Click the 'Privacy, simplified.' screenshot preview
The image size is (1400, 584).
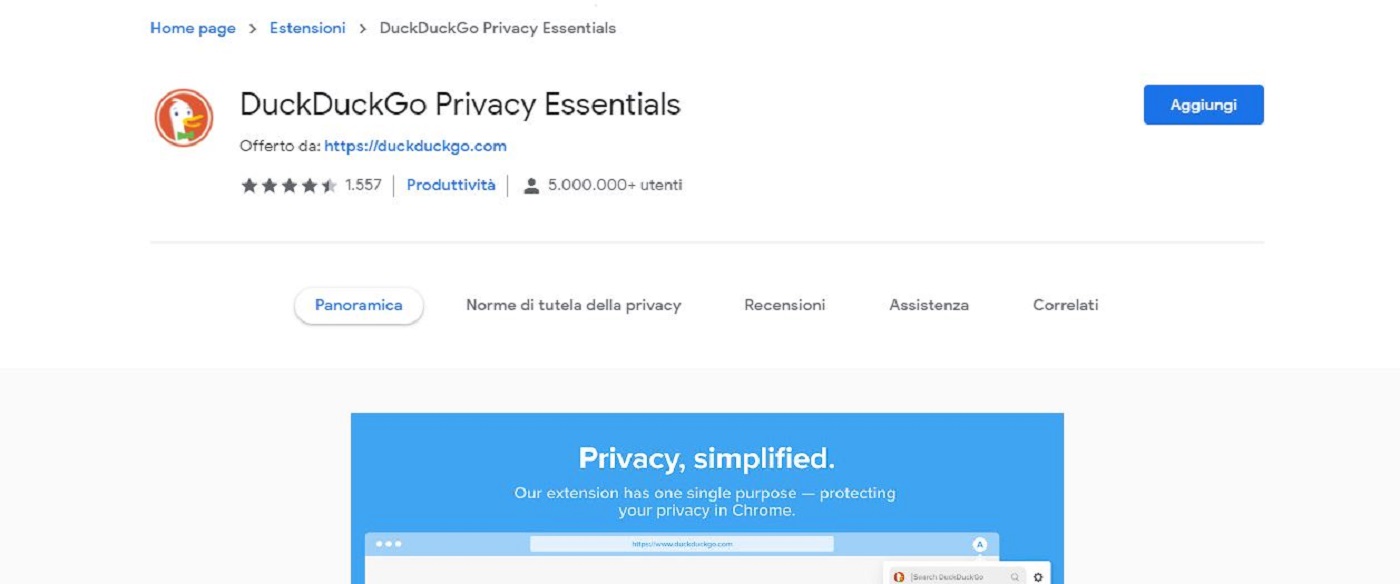(x=707, y=470)
